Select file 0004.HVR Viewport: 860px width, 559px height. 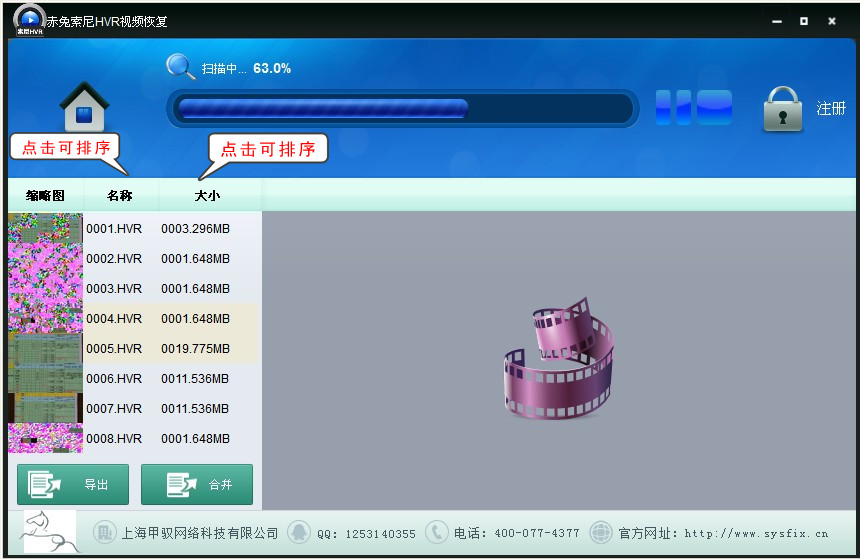pyautogui.click(x=114, y=319)
